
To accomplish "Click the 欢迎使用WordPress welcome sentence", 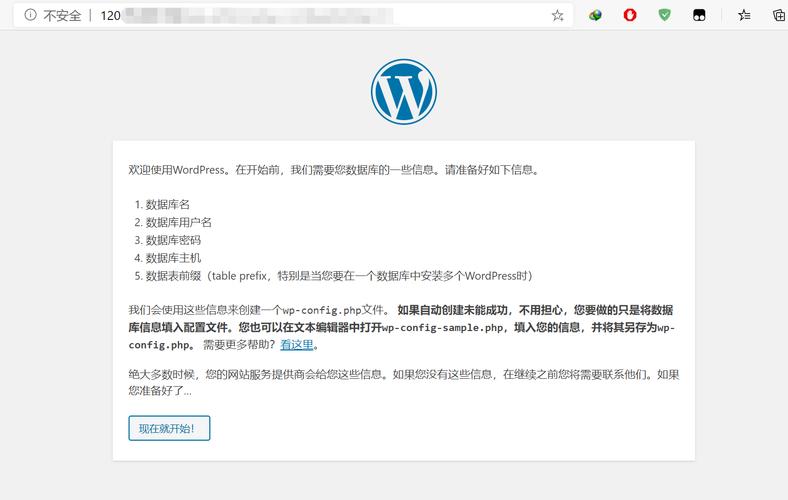I will (x=335, y=170).
